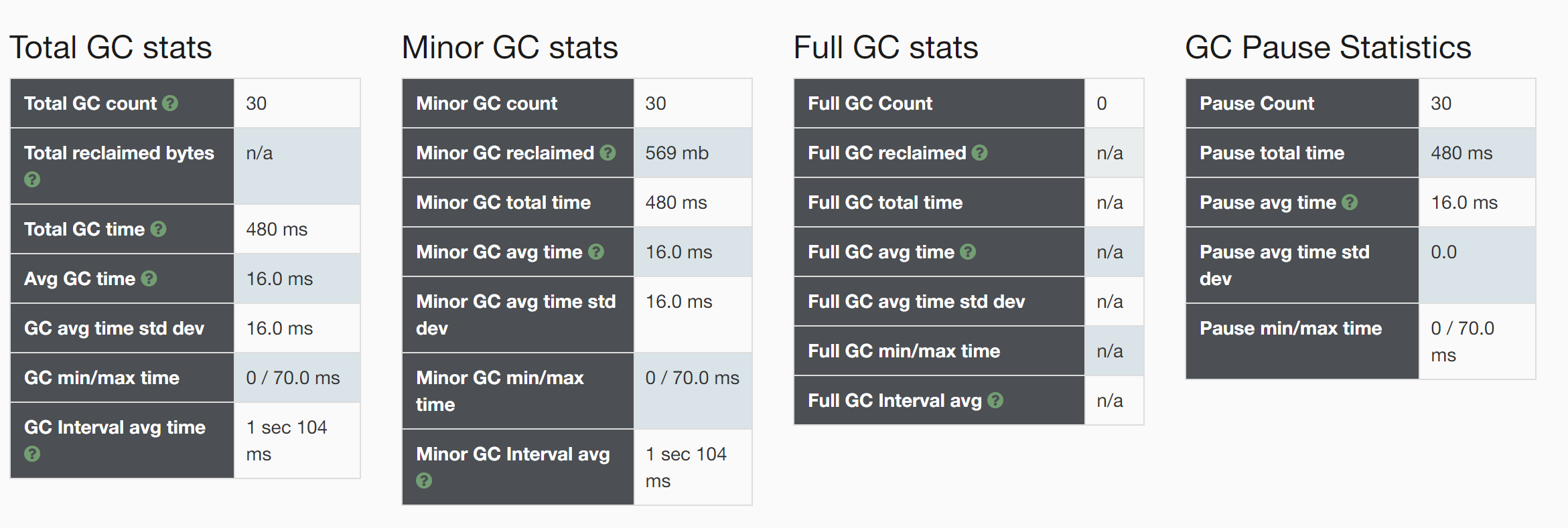Select the Minor GC stats heading
Image resolution: width=1568 pixels, height=528 pixels.
coord(510,48)
